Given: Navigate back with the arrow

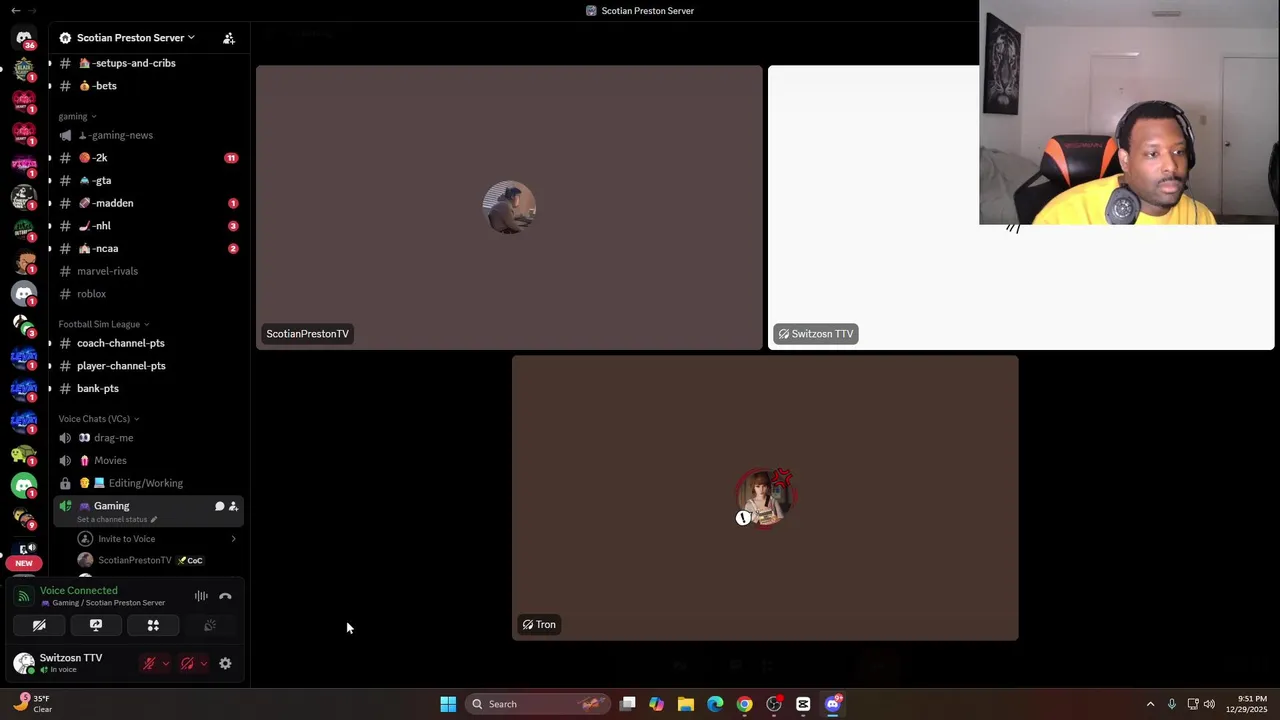Looking at the screenshot, I should click(15, 10).
